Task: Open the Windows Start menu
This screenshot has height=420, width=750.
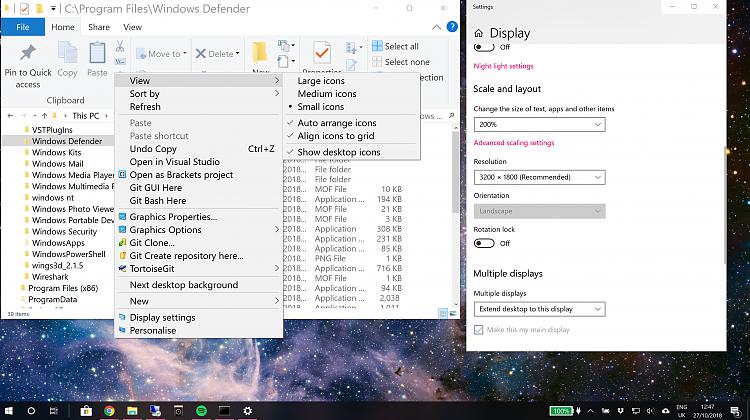Action: pos(9,410)
